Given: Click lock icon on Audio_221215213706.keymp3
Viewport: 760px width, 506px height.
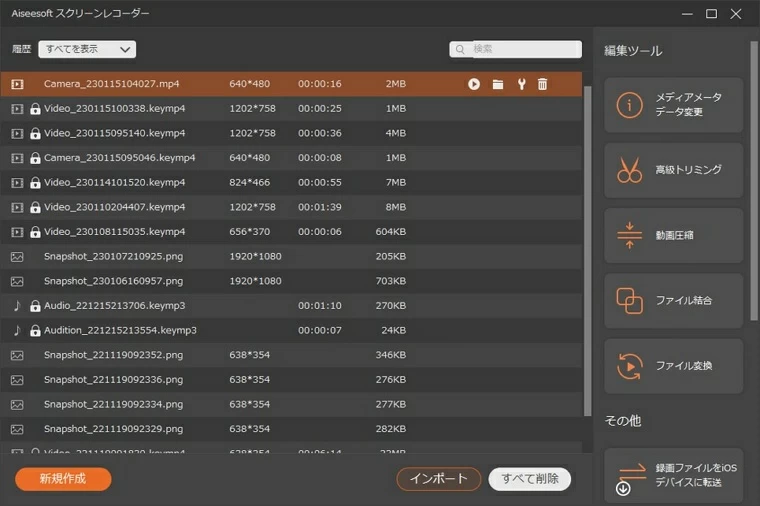Looking at the screenshot, I should (35, 306).
